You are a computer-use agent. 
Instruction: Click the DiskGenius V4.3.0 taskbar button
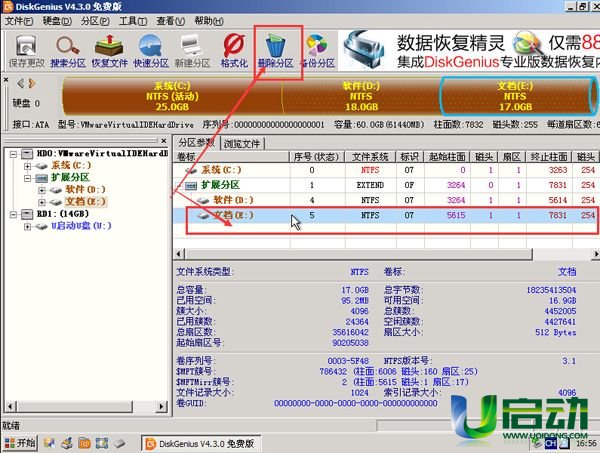point(201,443)
